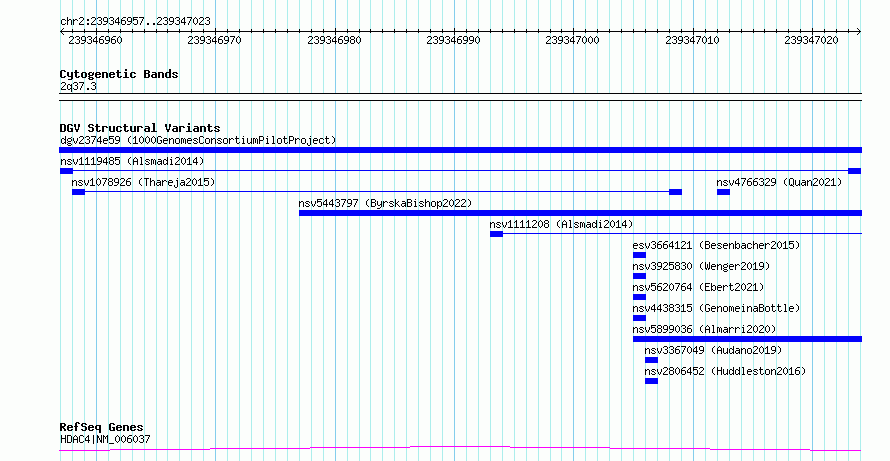Click ruler position 239346960

tap(95, 40)
